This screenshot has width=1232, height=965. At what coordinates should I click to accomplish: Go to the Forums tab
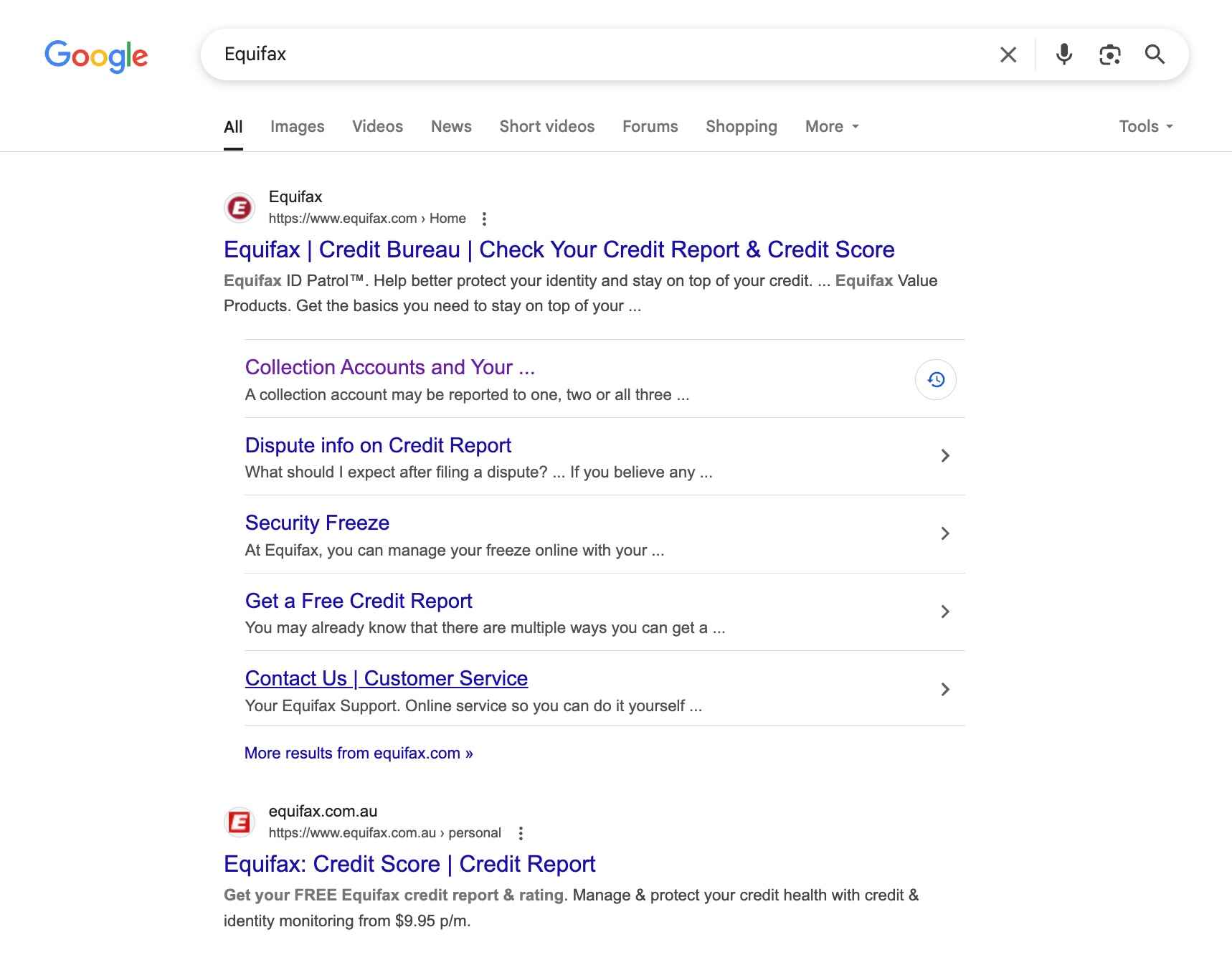[x=650, y=127]
